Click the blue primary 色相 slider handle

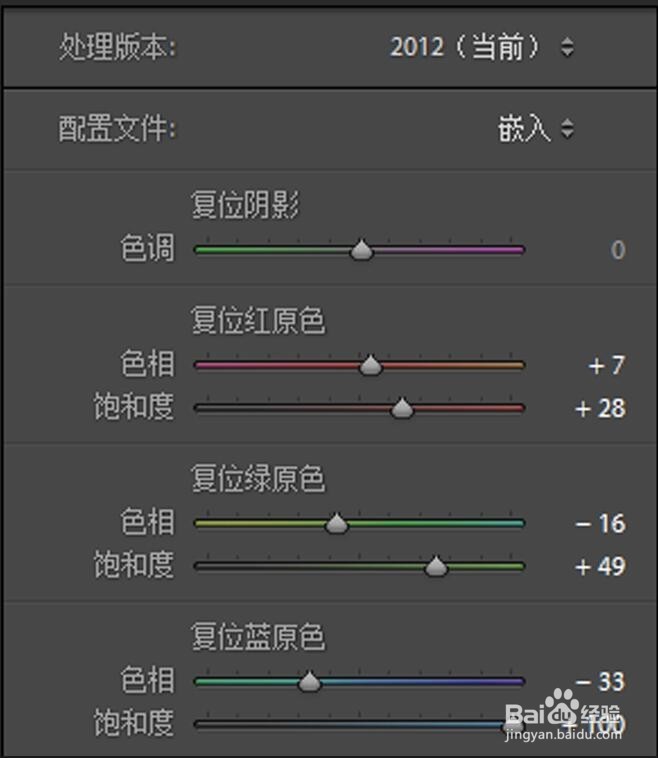point(310,682)
